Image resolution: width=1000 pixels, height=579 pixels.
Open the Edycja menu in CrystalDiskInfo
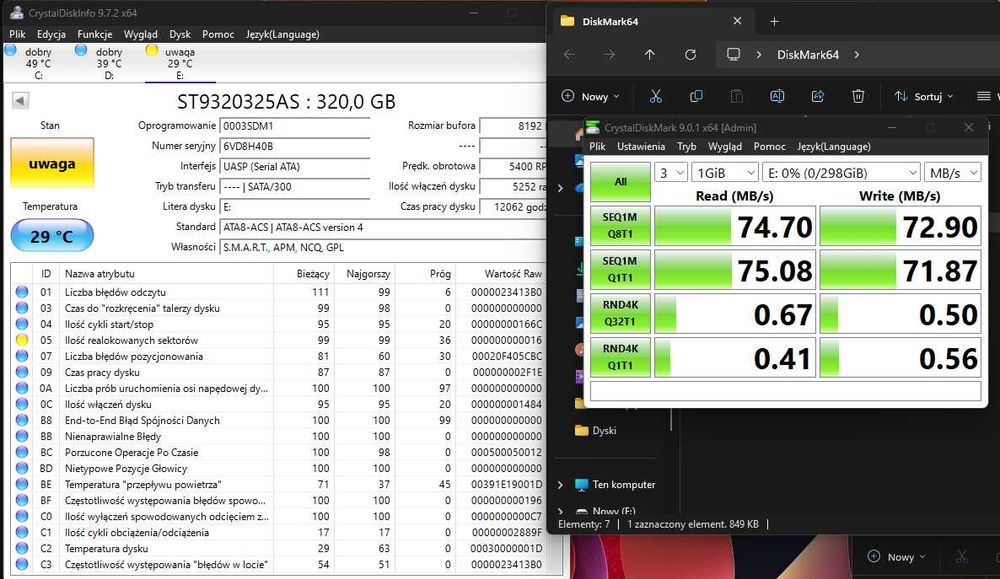(51, 34)
